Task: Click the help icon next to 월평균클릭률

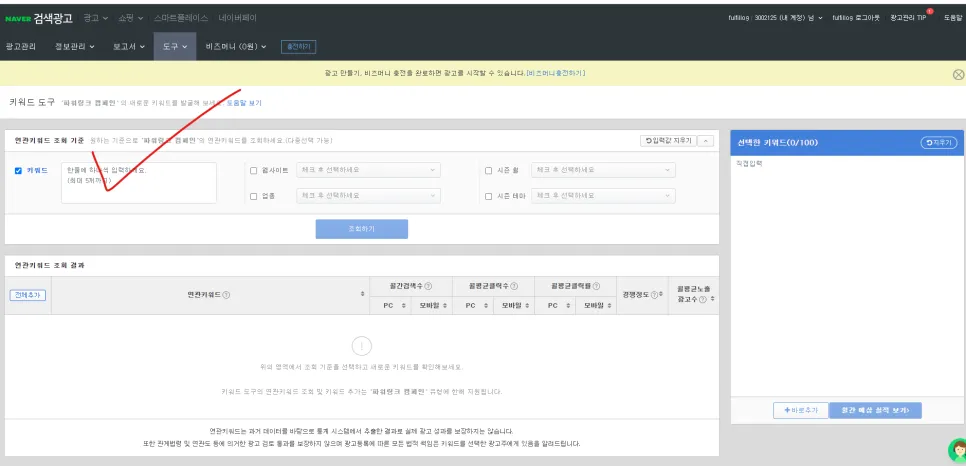Action: [x=596, y=286]
